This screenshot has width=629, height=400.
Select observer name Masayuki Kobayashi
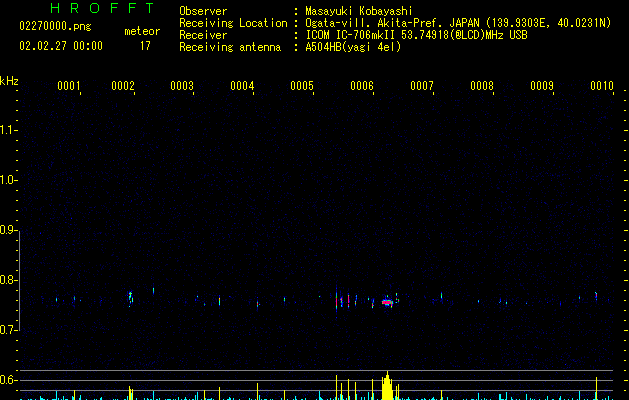[x=359, y=11]
